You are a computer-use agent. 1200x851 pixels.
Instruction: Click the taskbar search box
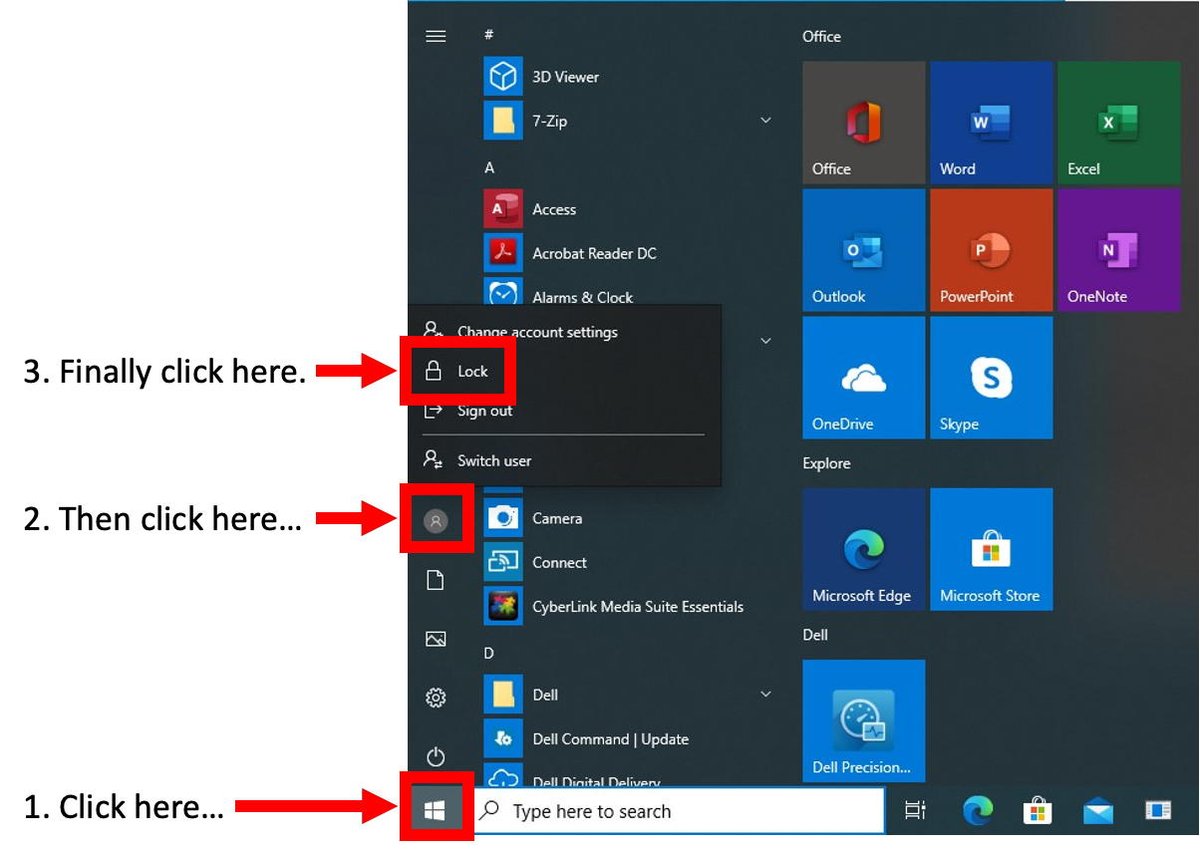pos(680,811)
